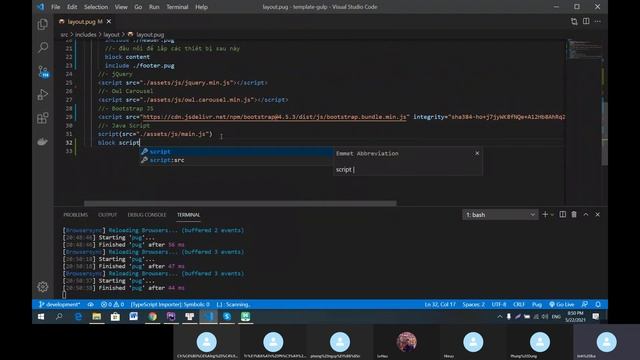Screen dimensions: 640x360
Task: Open the Help menu
Action: click(201, 7)
